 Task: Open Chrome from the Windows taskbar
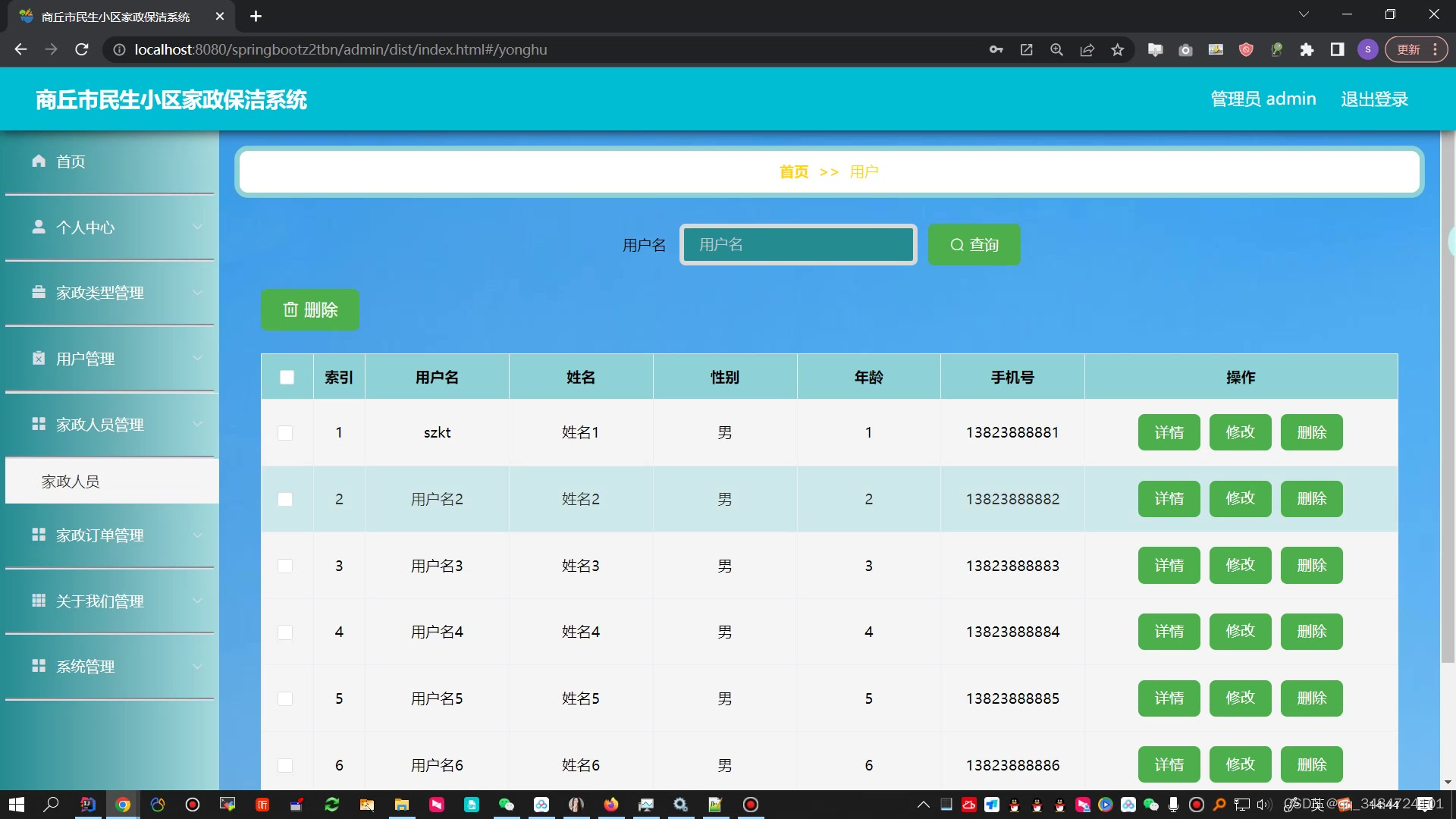123,805
